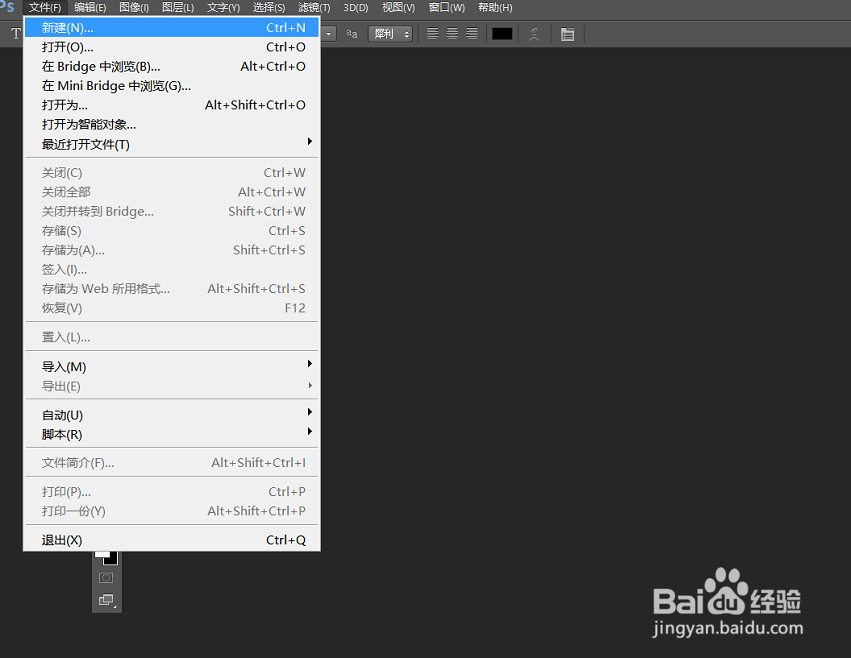The width and height of the screenshot is (851, 658).
Task: Open the 编辑(E) menu
Action: (90, 8)
